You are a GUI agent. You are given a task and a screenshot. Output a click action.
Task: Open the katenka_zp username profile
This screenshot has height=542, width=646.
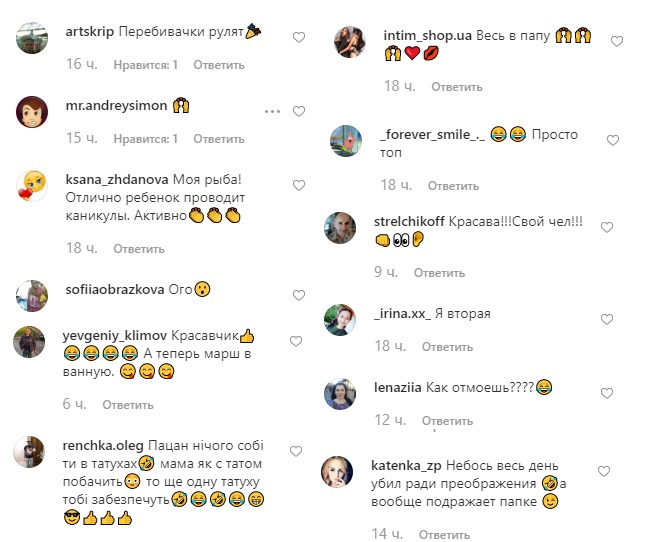(x=406, y=466)
